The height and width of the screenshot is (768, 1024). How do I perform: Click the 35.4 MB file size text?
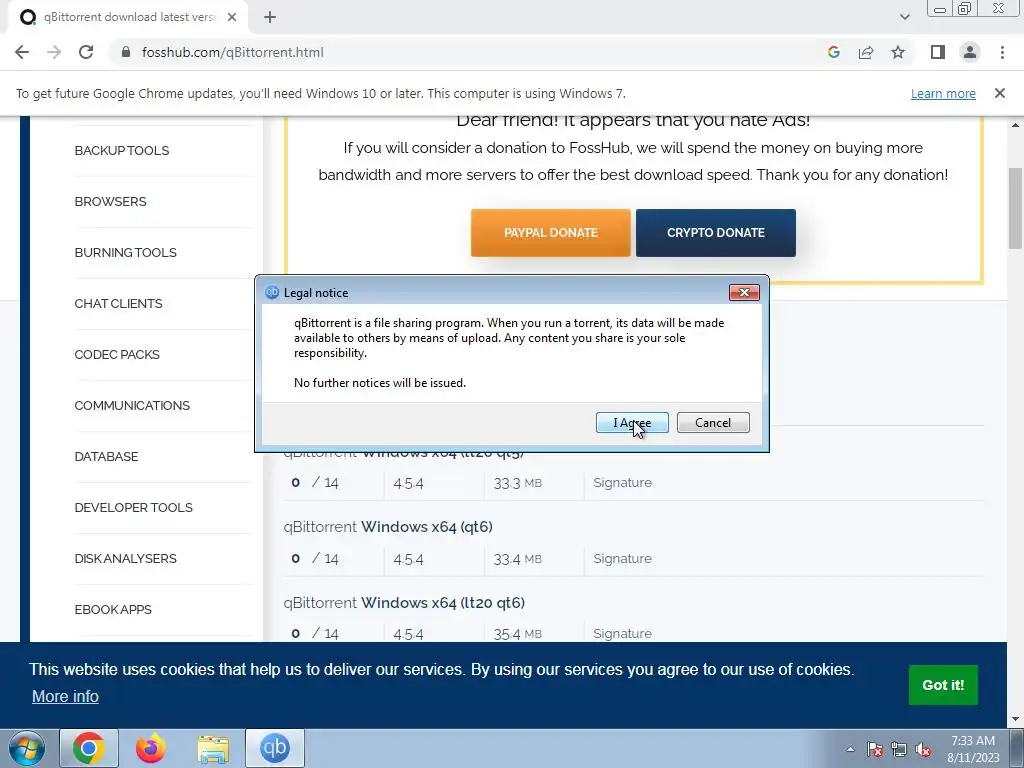click(517, 634)
